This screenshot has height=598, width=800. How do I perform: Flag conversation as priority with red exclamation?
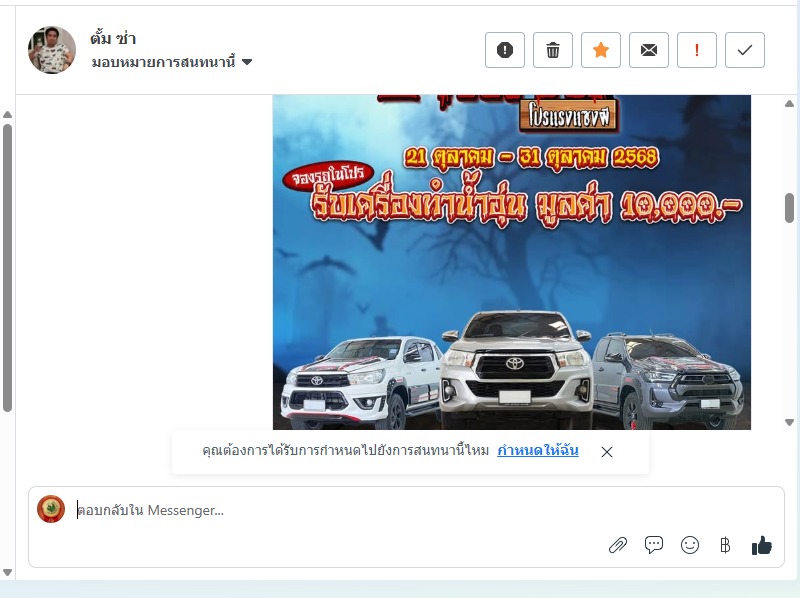pos(696,50)
